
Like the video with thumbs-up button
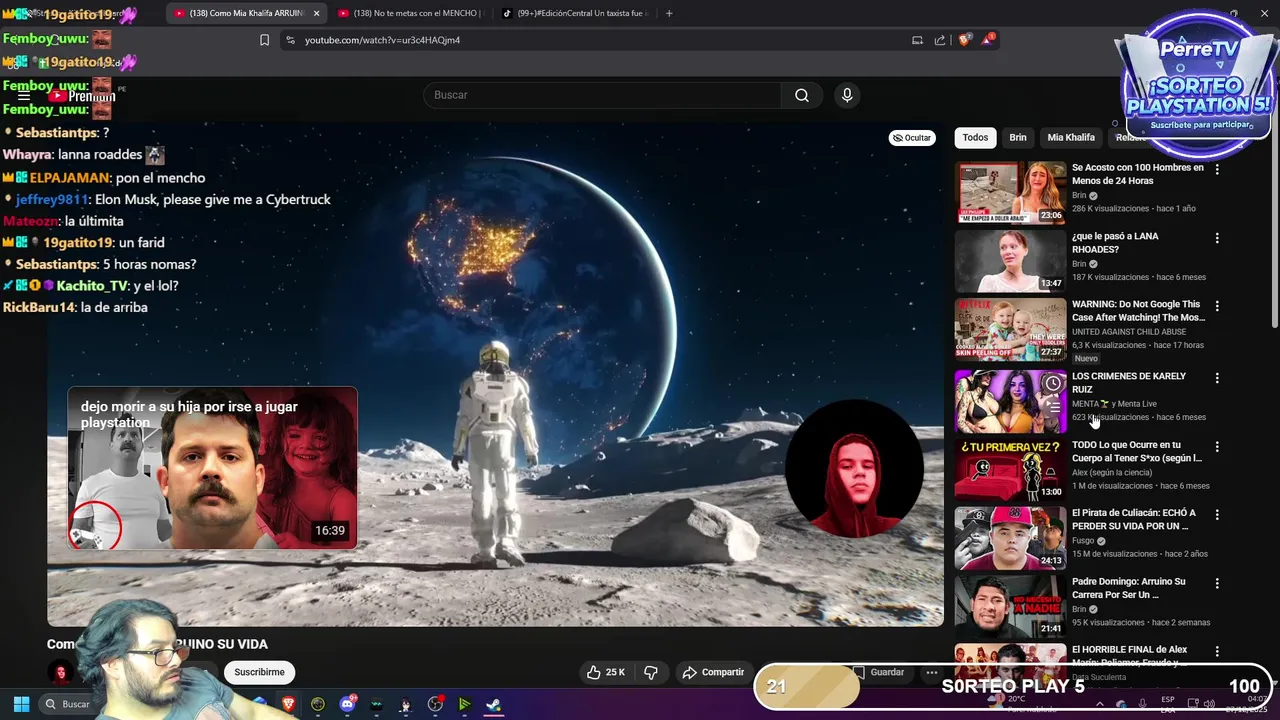[605, 672]
